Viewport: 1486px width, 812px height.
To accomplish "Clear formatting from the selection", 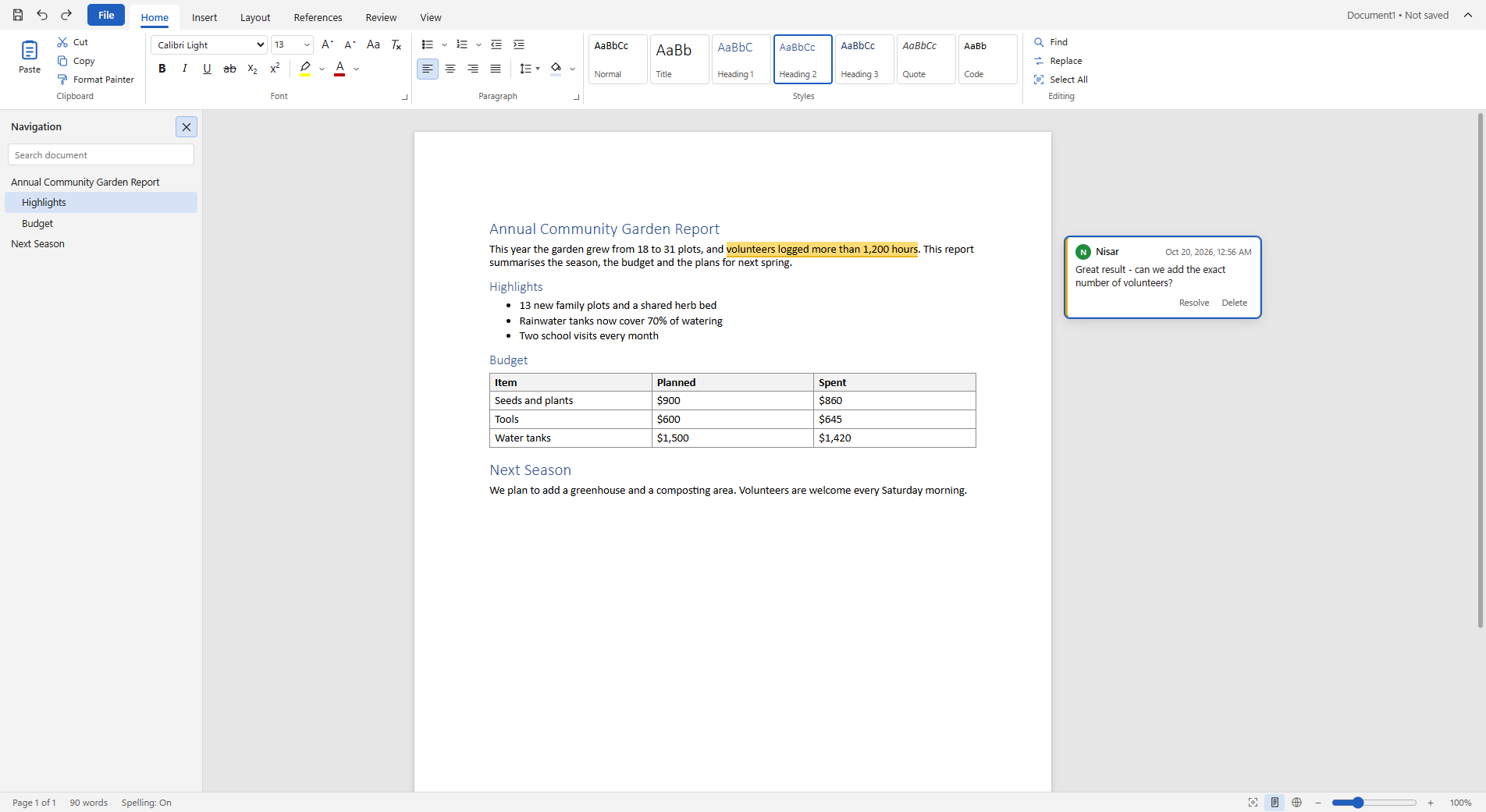I will tap(396, 44).
